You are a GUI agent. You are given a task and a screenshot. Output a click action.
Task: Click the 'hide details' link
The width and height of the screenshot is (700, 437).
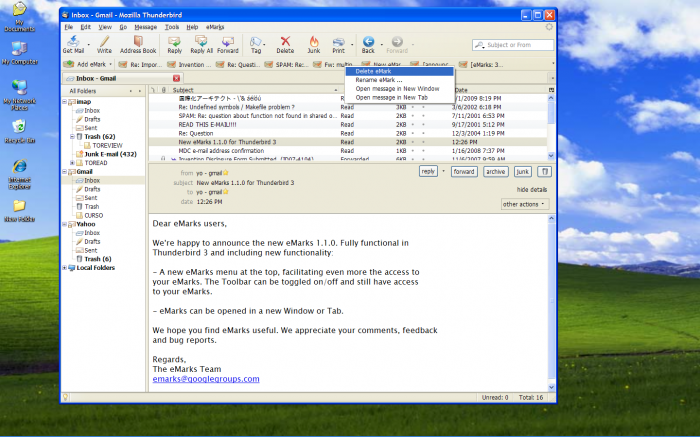point(532,190)
